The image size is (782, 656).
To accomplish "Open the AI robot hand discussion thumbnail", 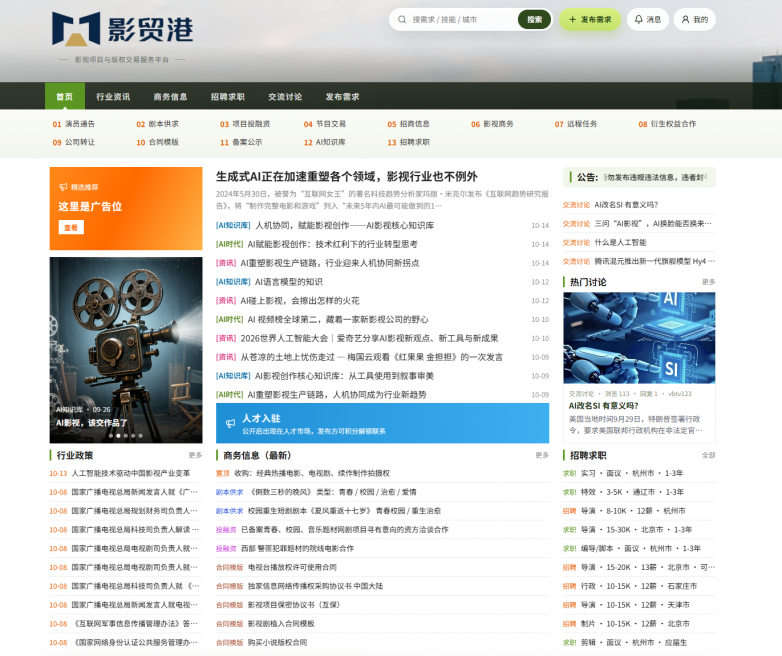I will [639, 338].
